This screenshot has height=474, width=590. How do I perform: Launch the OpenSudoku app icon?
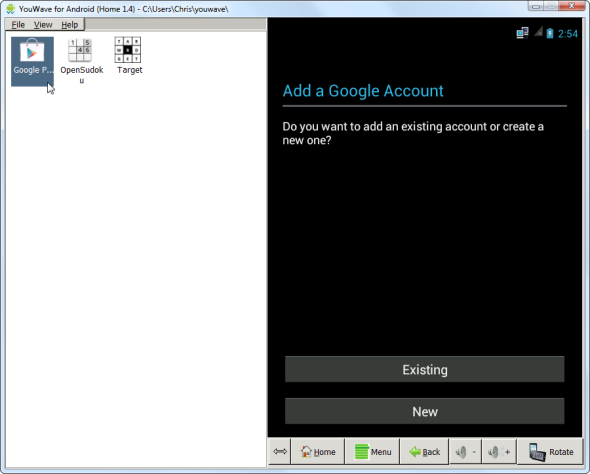(81, 60)
